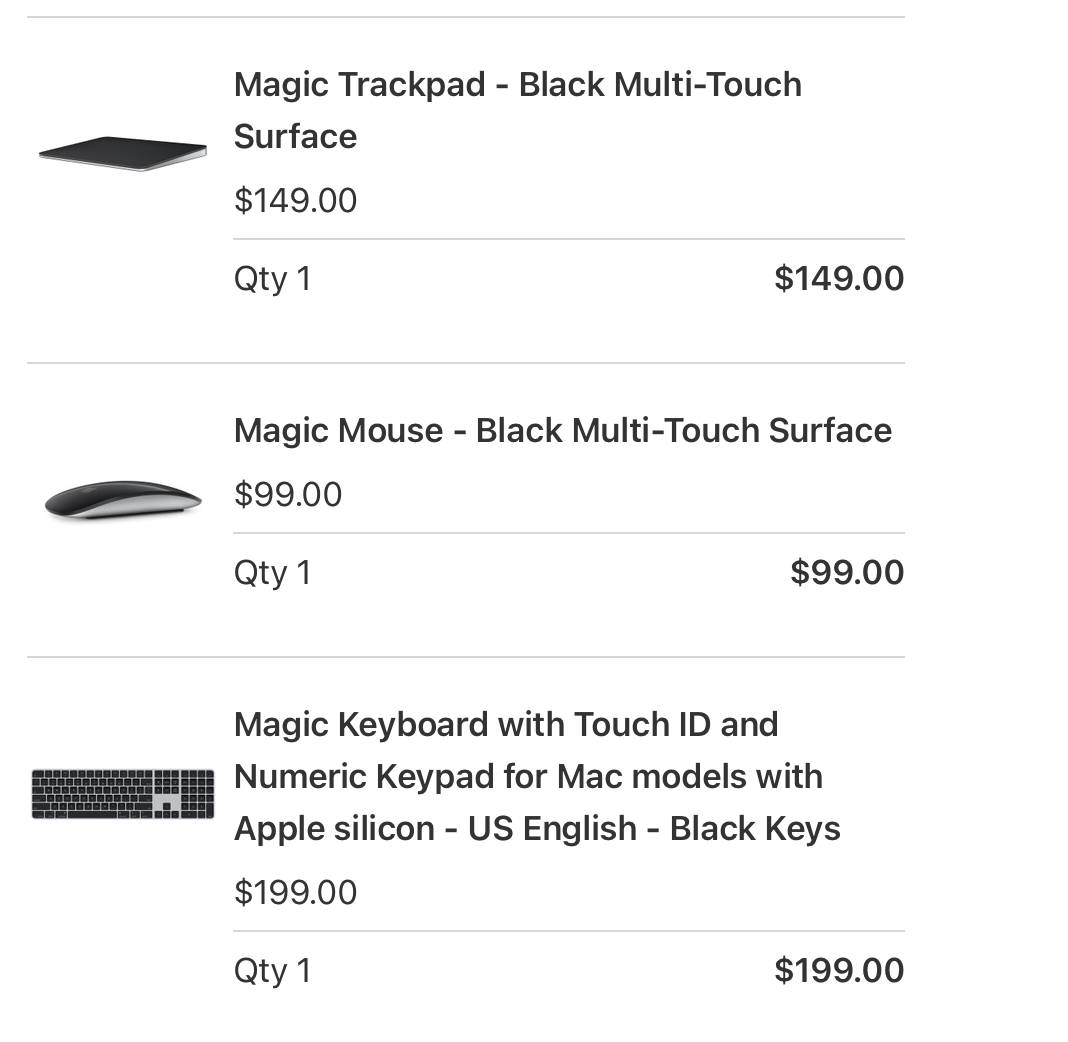Image resolution: width=1068 pixels, height=1042 pixels.
Task: Click the $99.00 unit price under Magic Mouse
Action: (x=288, y=494)
